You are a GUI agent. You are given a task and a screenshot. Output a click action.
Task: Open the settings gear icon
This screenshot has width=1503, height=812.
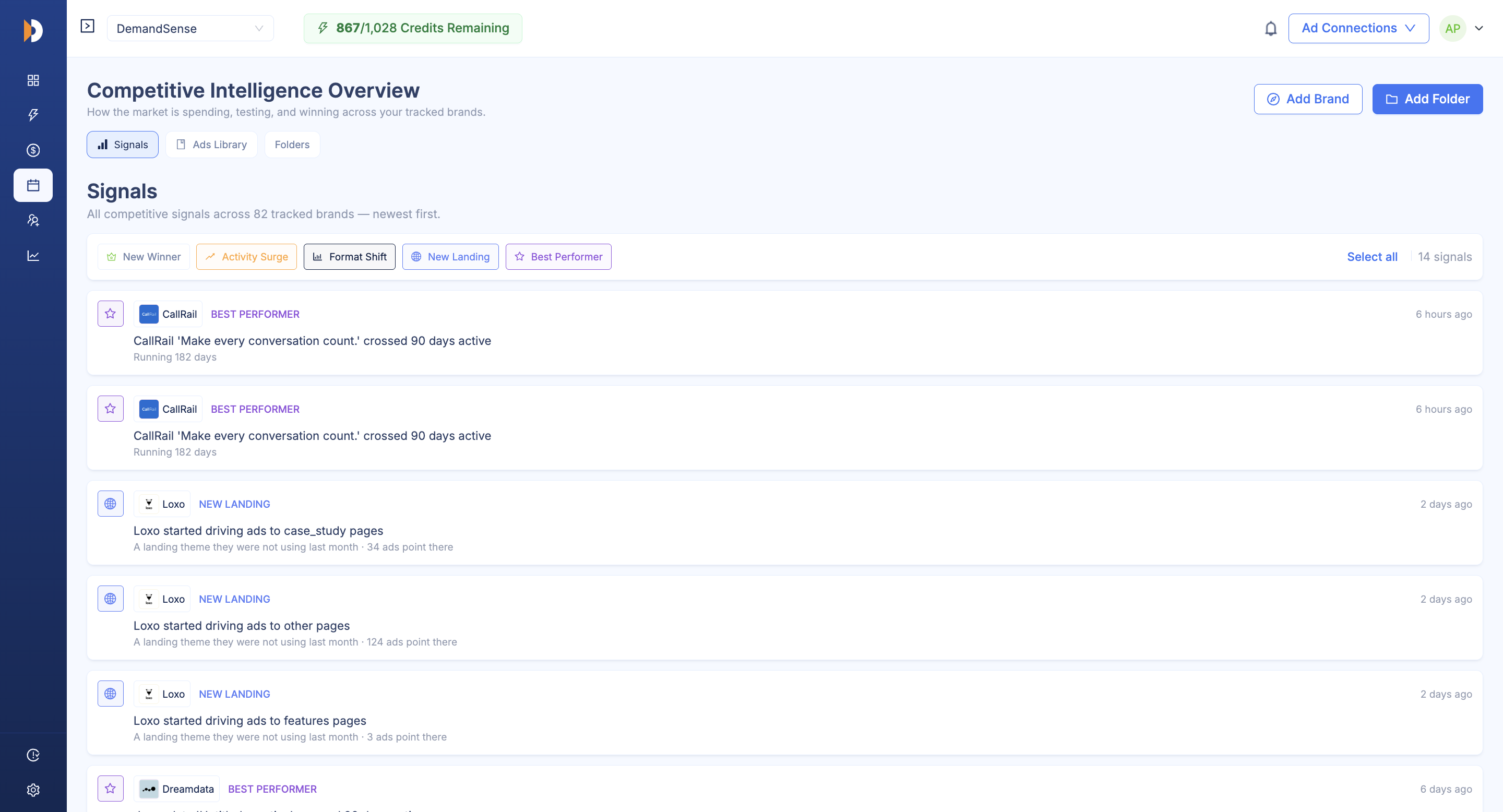(33, 790)
